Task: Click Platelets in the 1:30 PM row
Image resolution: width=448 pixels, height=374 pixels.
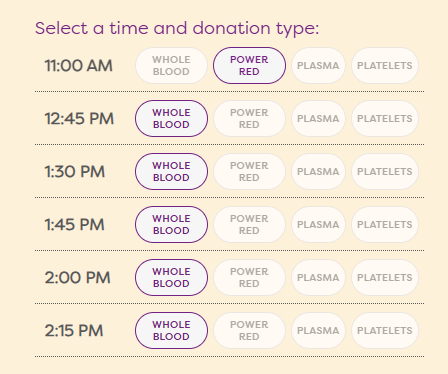Action: pos(385,172)
